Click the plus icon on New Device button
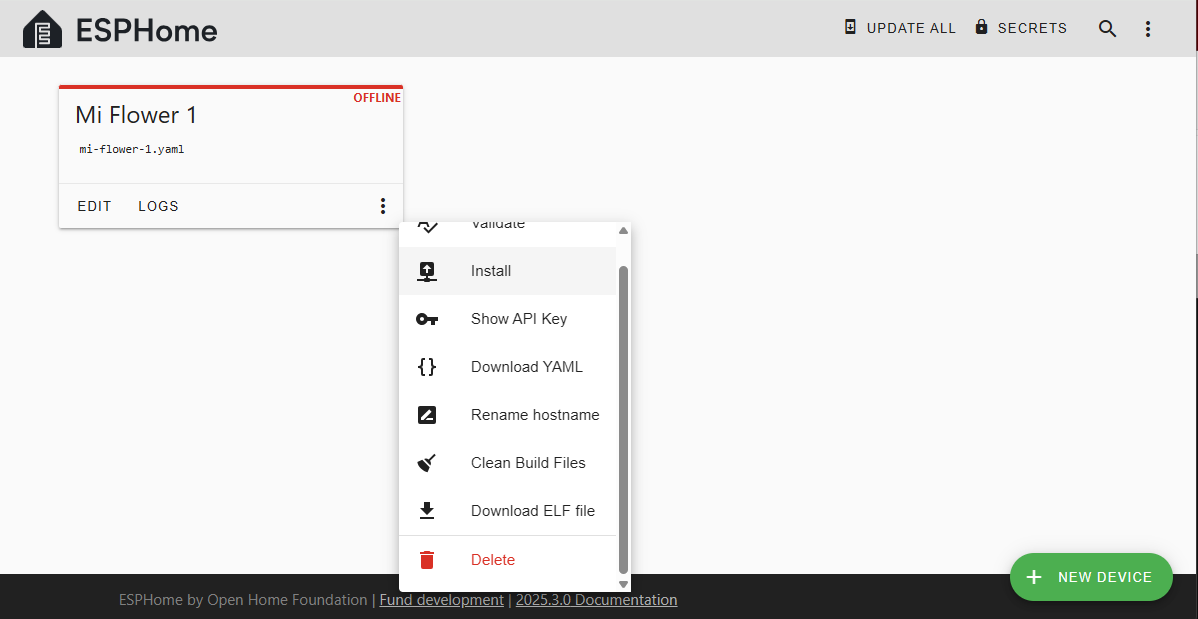The width and height of the screenshot is (1198, 619). click(1034, 577)
